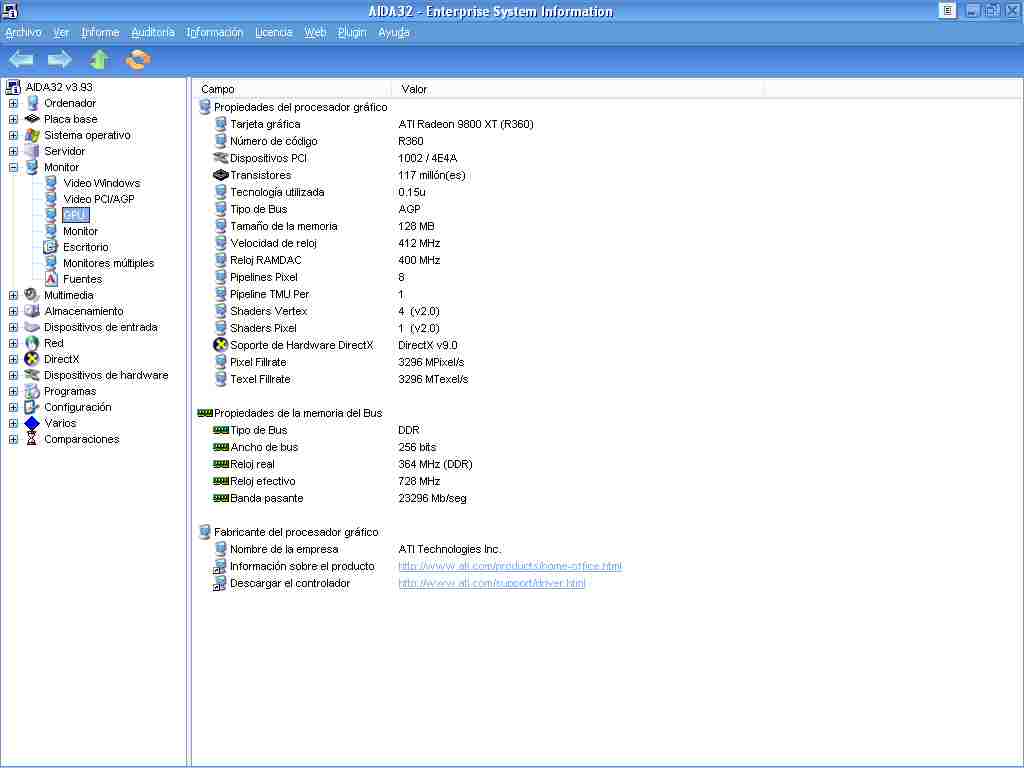Click the Multimedia speaker icon

(x=32, y=295)
